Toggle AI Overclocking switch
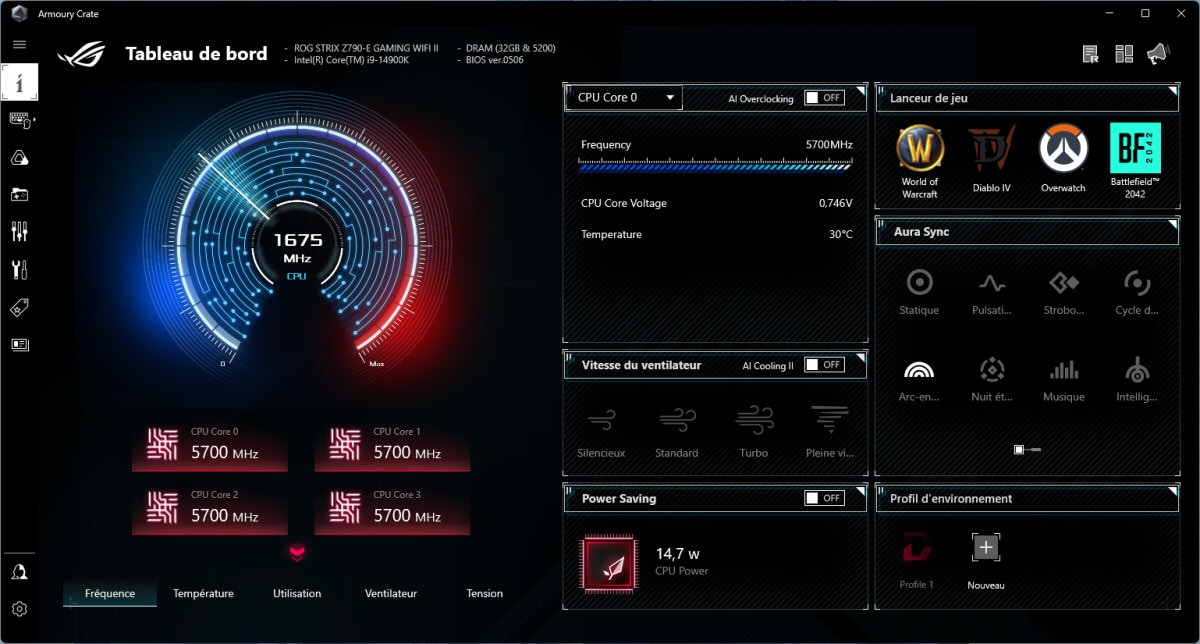The height and width of the screenshot is (644, 1200). pos(824,98)
